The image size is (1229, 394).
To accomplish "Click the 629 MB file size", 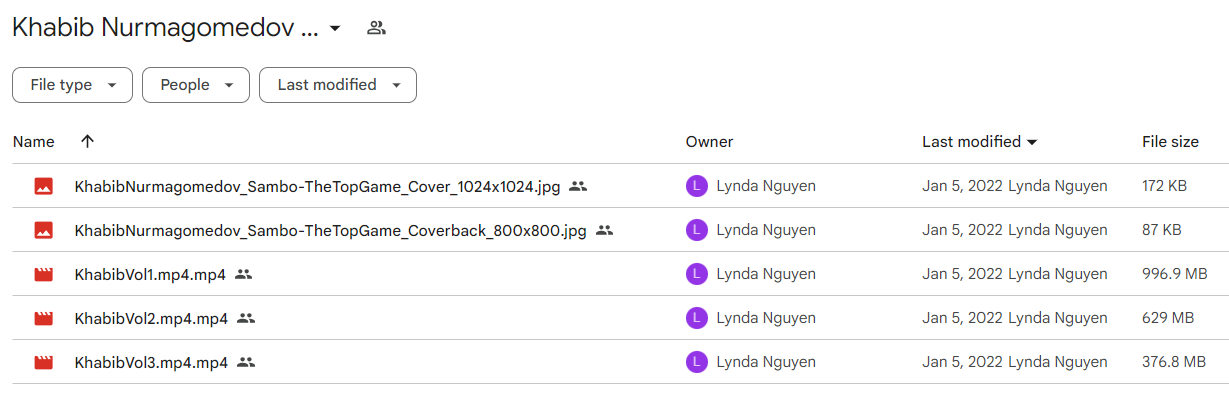I will pyautogui.click(x=1168, y=318).
